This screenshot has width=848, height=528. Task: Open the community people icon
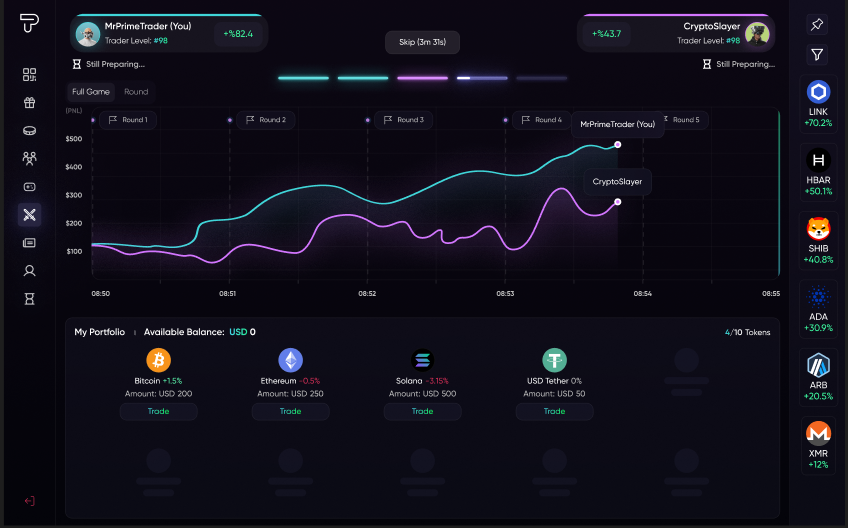(30, 158)
